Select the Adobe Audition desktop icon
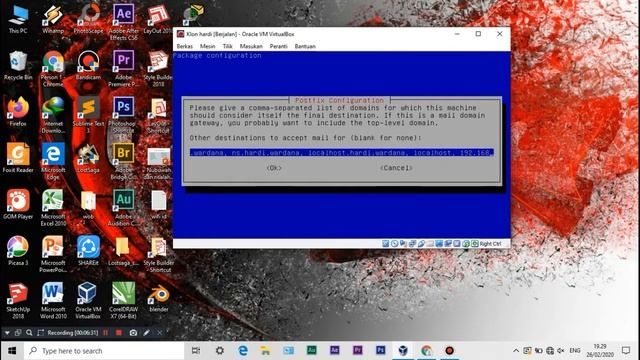Image resolution: width=640 pixels, height=360 pixels. [123, 208]
